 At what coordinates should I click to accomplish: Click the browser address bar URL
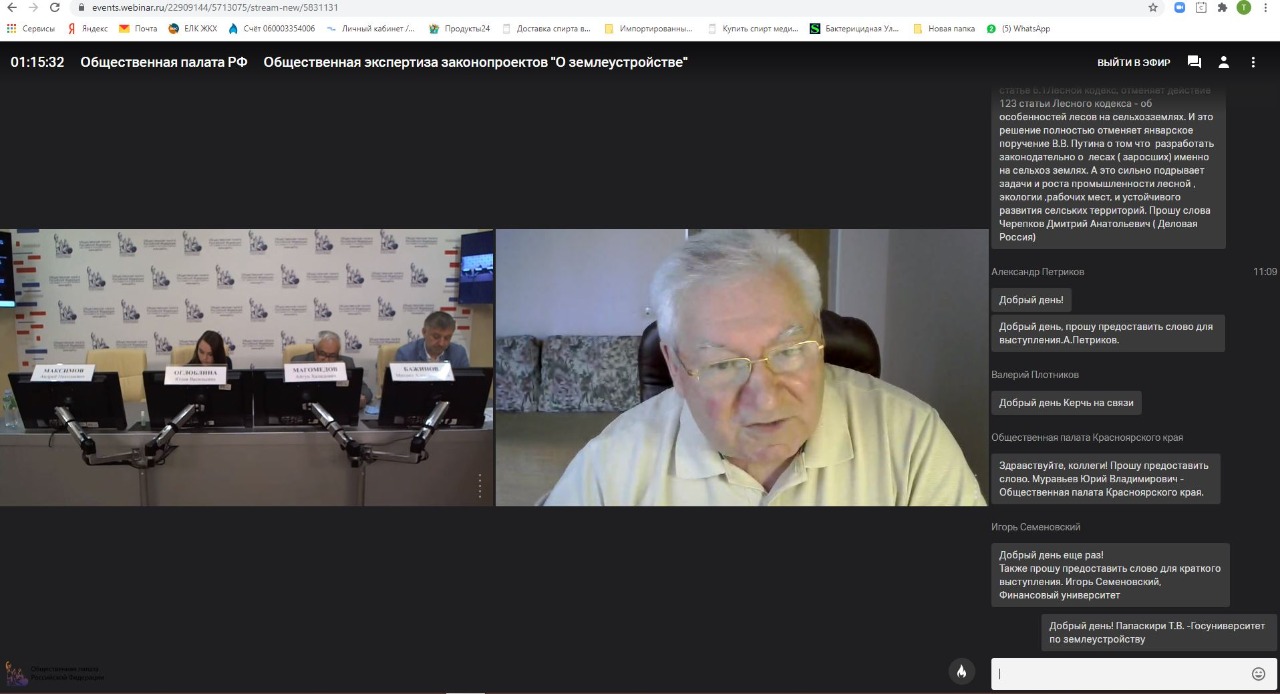point(215,7)
